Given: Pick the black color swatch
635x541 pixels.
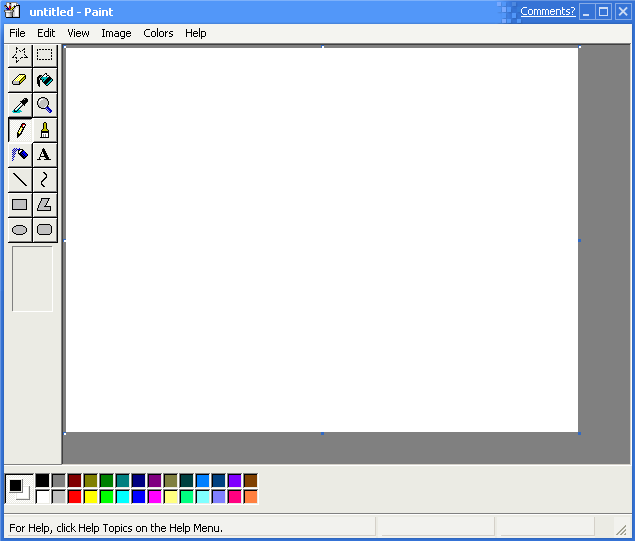Looking at the screenshot, I should point(42,481).
